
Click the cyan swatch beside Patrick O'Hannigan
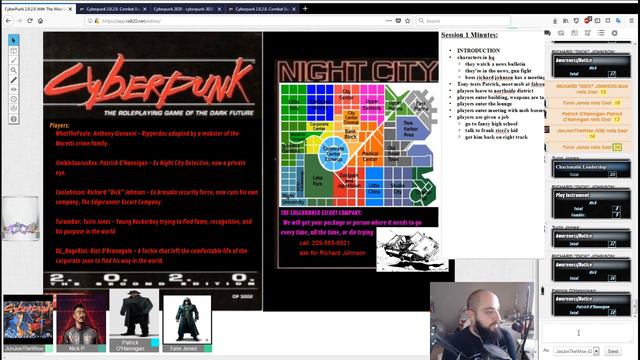tap(155, 343)
